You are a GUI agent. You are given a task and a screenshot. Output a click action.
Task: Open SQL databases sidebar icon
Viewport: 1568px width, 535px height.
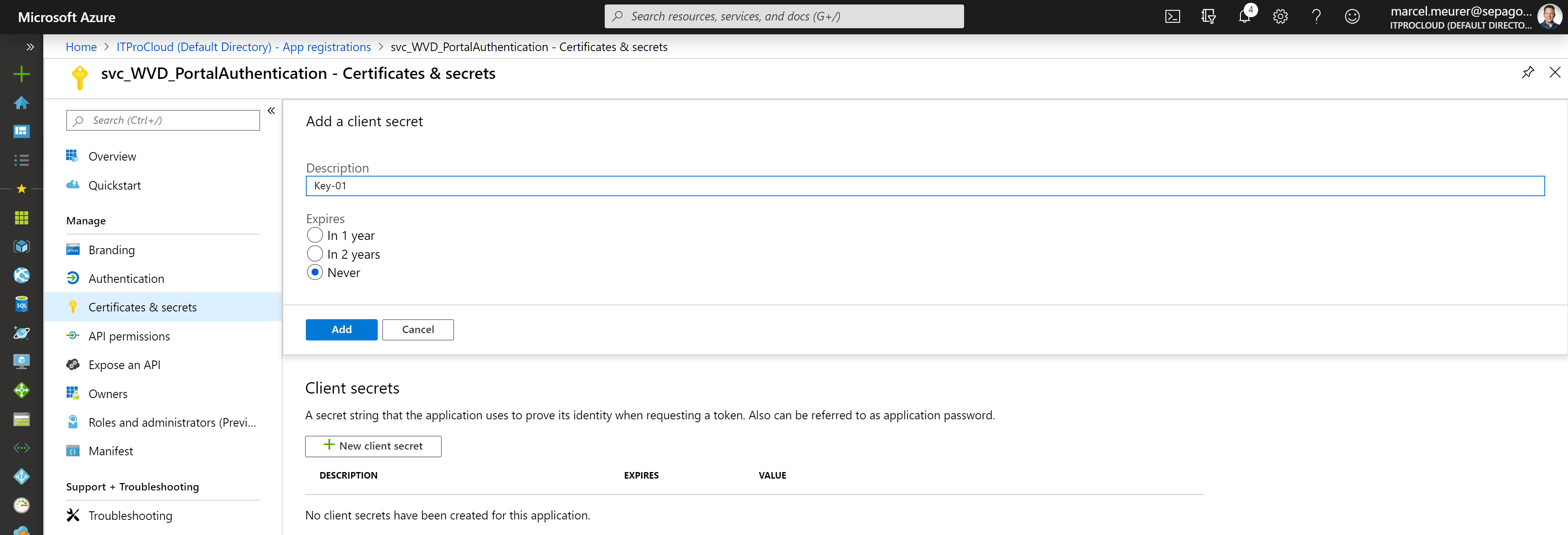(21, 304)
